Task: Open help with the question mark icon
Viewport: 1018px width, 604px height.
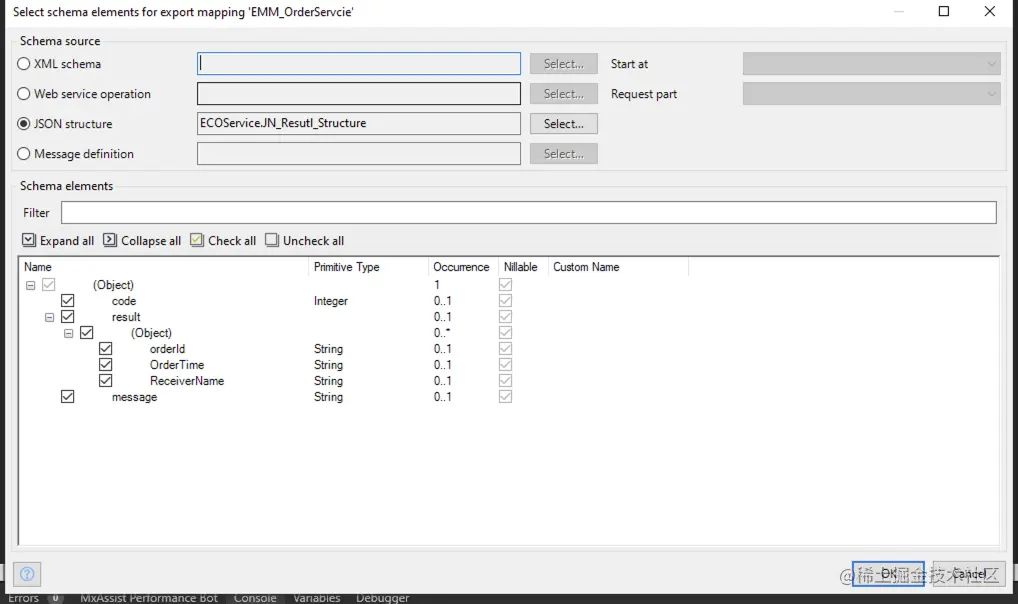Action: pyautogui.click(x=27, y=574)
